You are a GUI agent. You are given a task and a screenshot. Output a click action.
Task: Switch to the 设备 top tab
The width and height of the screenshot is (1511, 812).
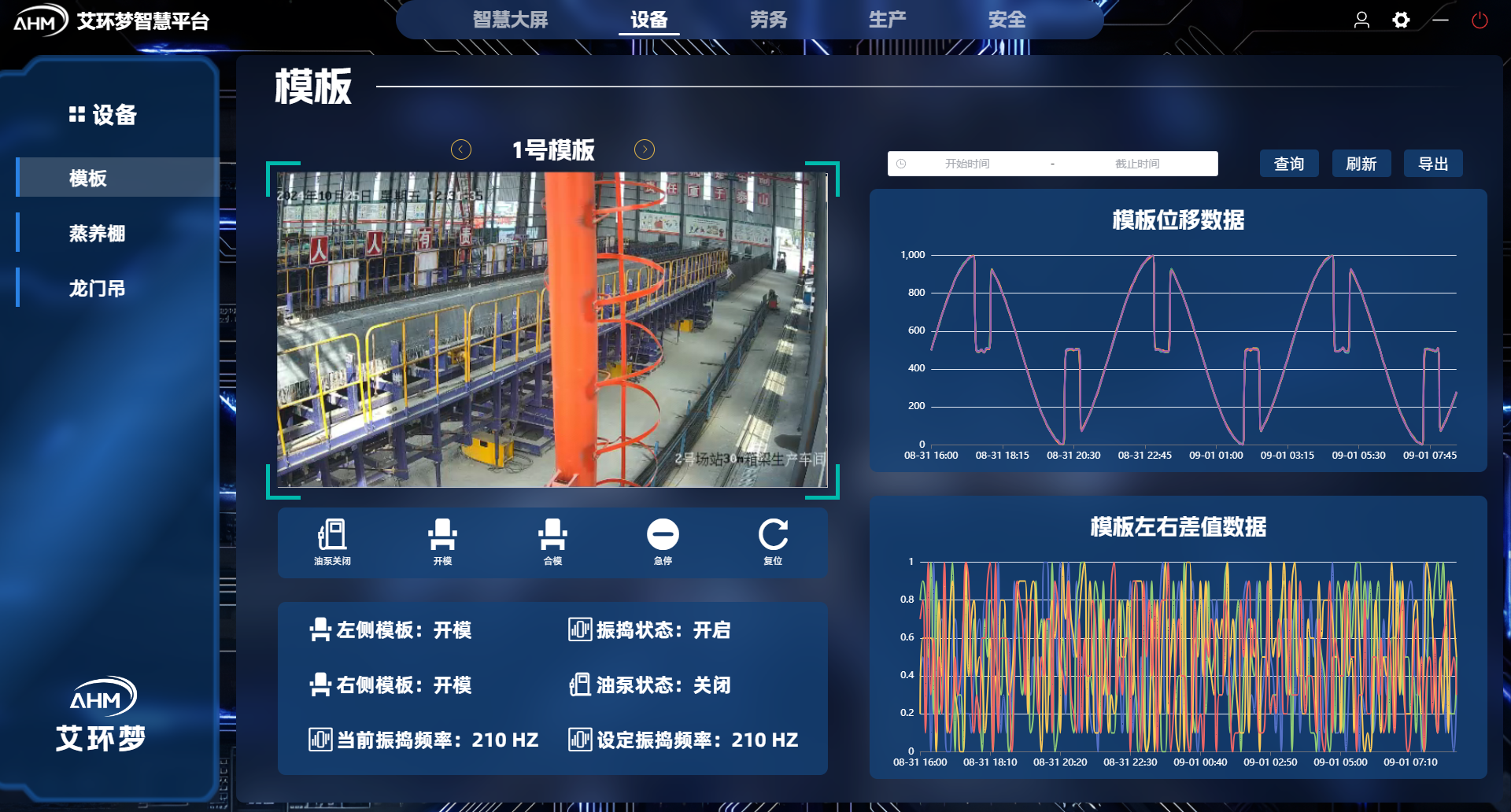[648, 20]
